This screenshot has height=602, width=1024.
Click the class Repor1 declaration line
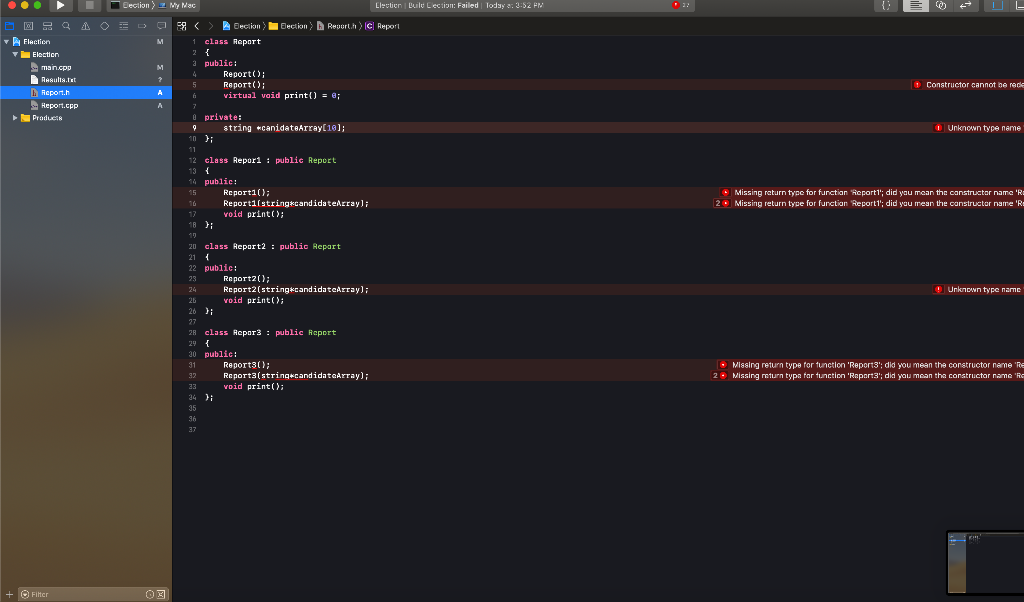(x=270, y=161)
